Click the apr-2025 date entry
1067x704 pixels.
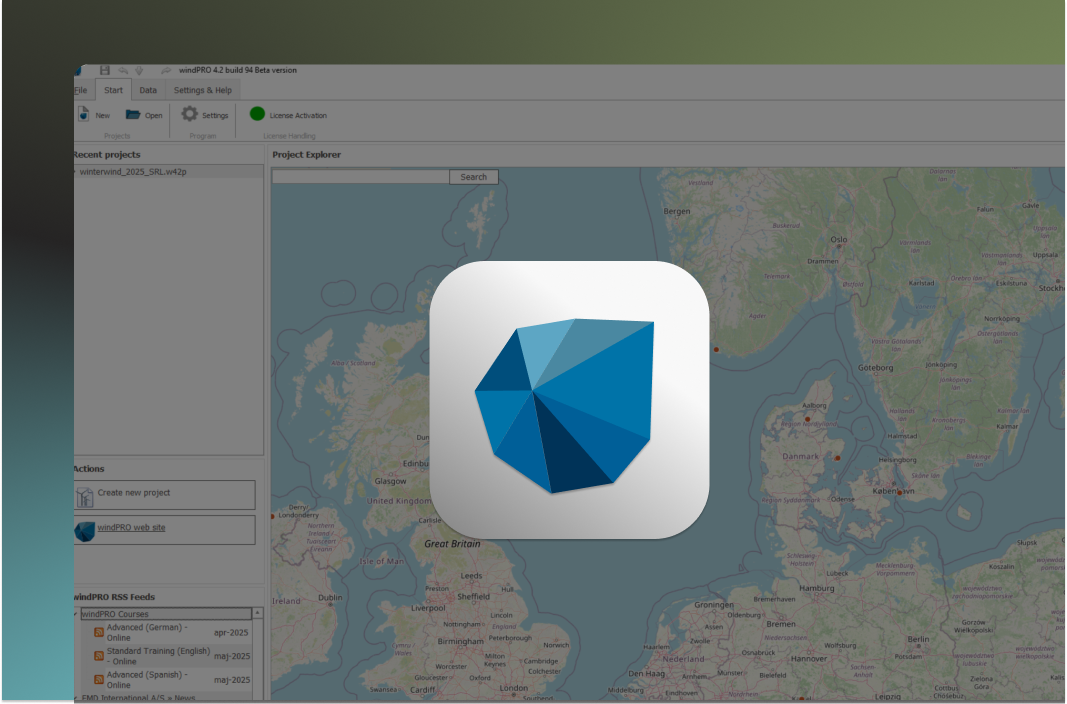pyautogui.click(x=231, y=633)
